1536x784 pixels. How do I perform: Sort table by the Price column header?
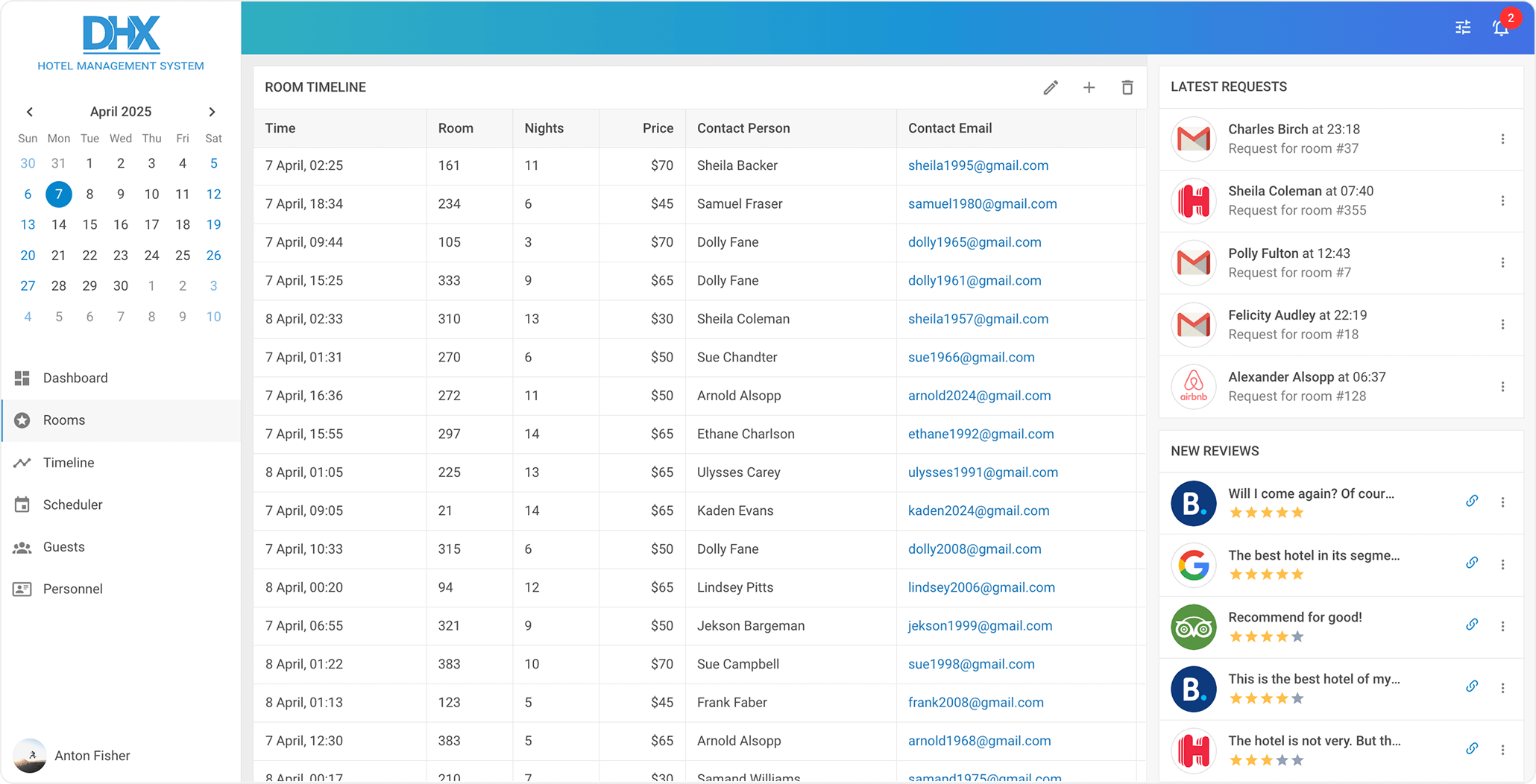click(657, 128)
